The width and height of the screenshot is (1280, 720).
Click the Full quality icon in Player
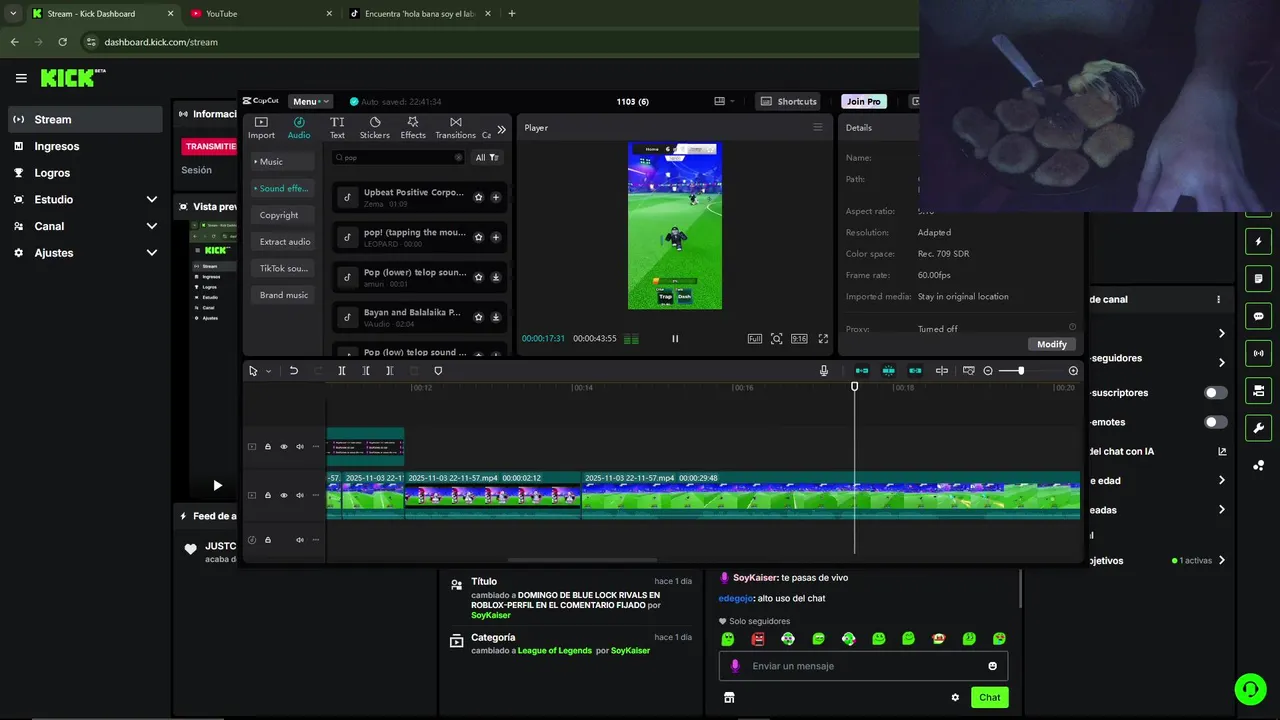click(755, 339)
